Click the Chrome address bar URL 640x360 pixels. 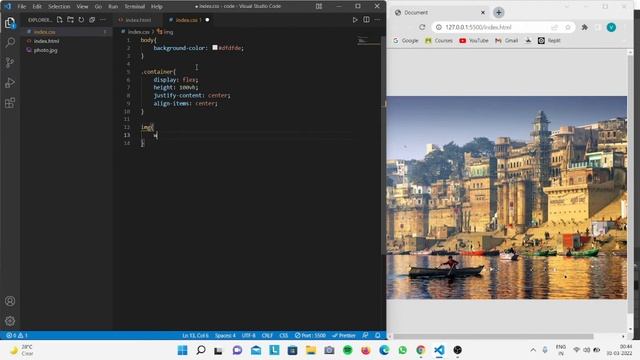[478, 27]
